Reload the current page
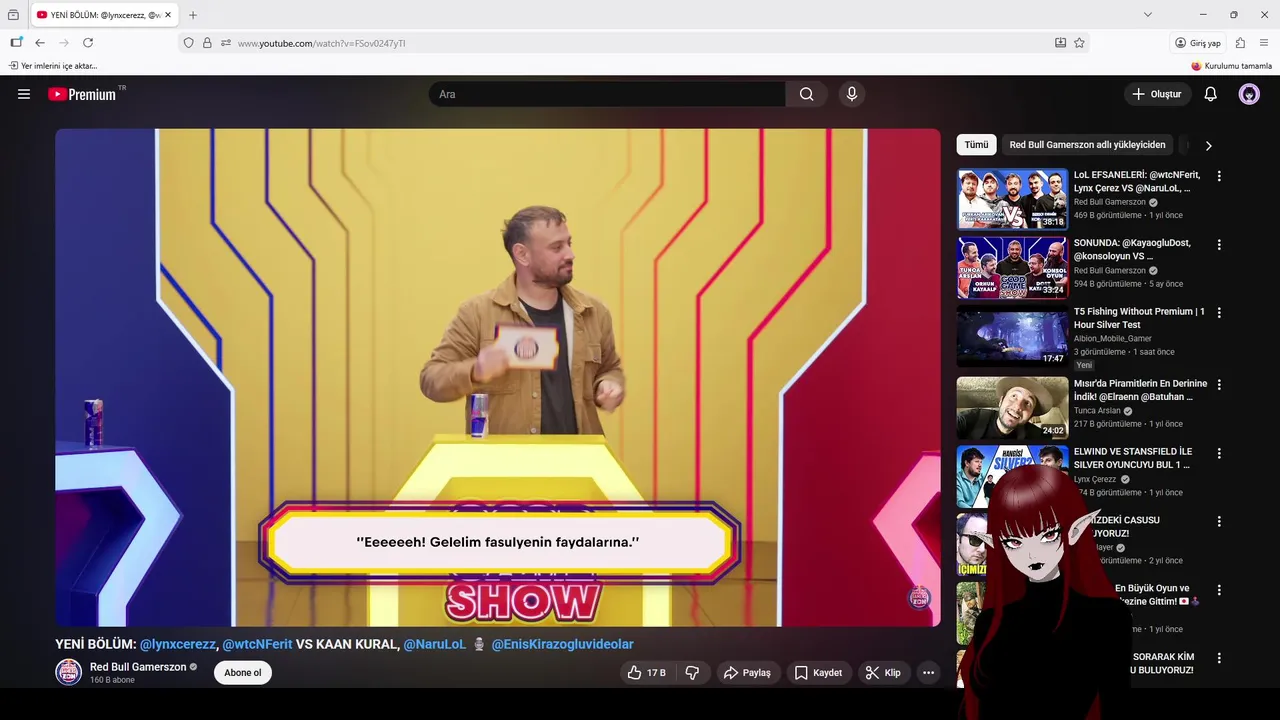Viewport: 1280px width, 720px height. 88,43
